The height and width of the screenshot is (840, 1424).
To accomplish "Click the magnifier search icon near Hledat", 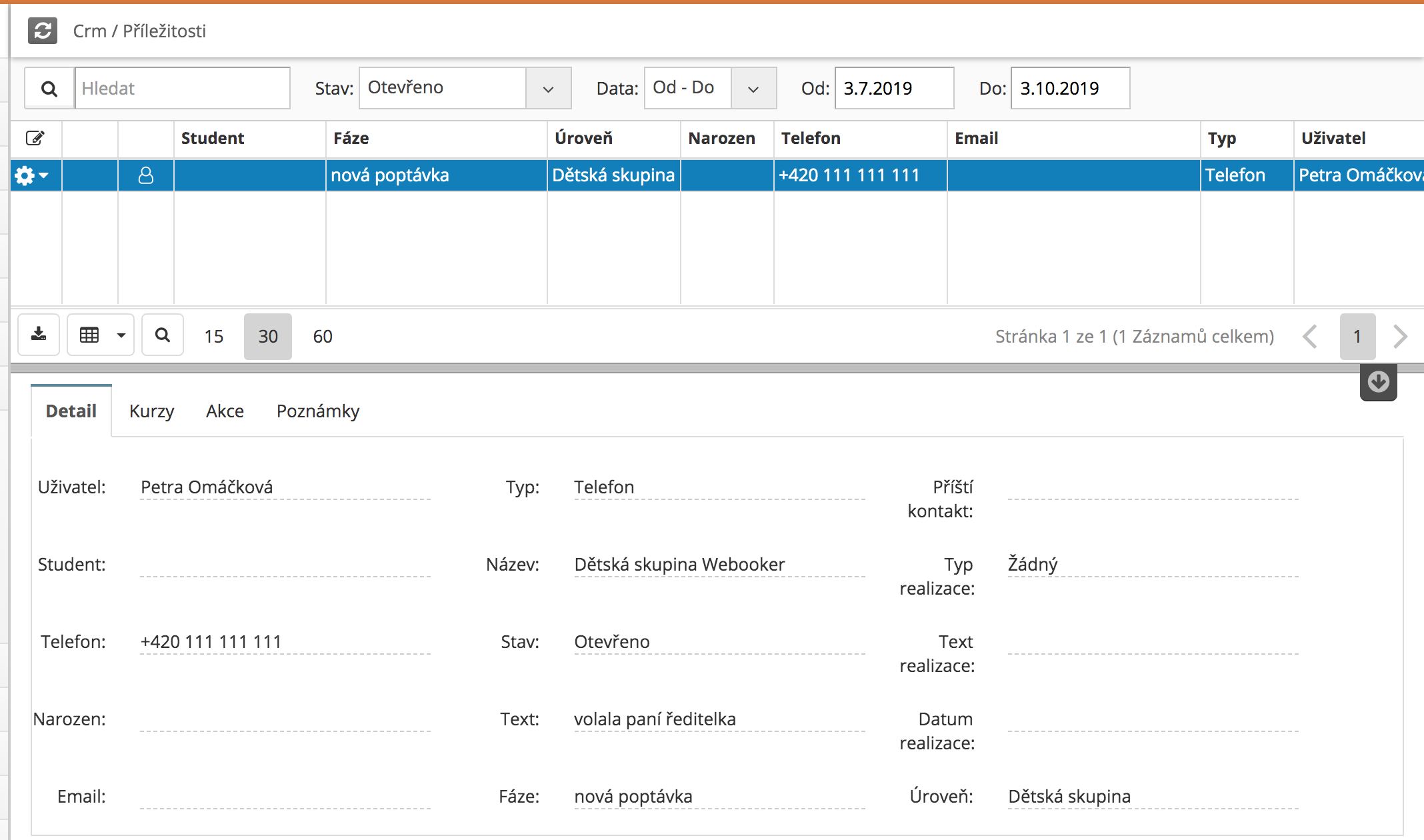I will point(49,89).
